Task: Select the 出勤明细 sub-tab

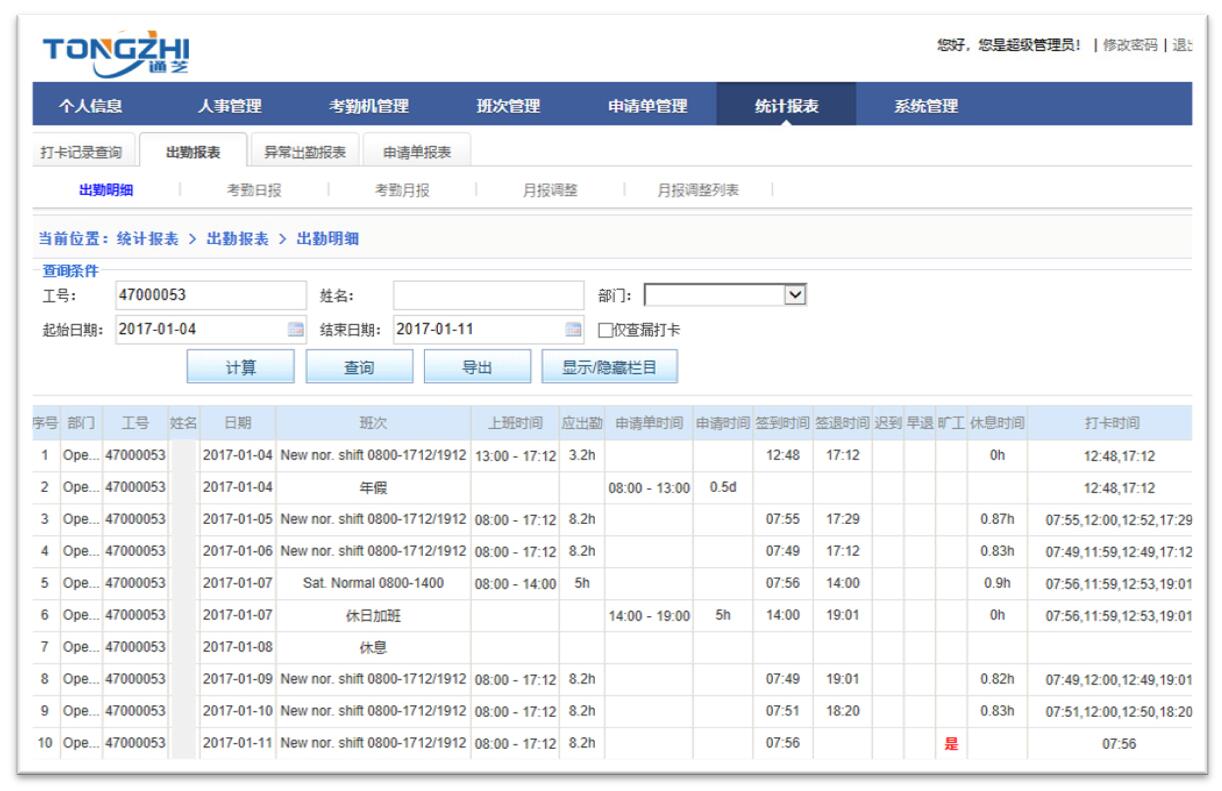Action: tap(106, 190)
